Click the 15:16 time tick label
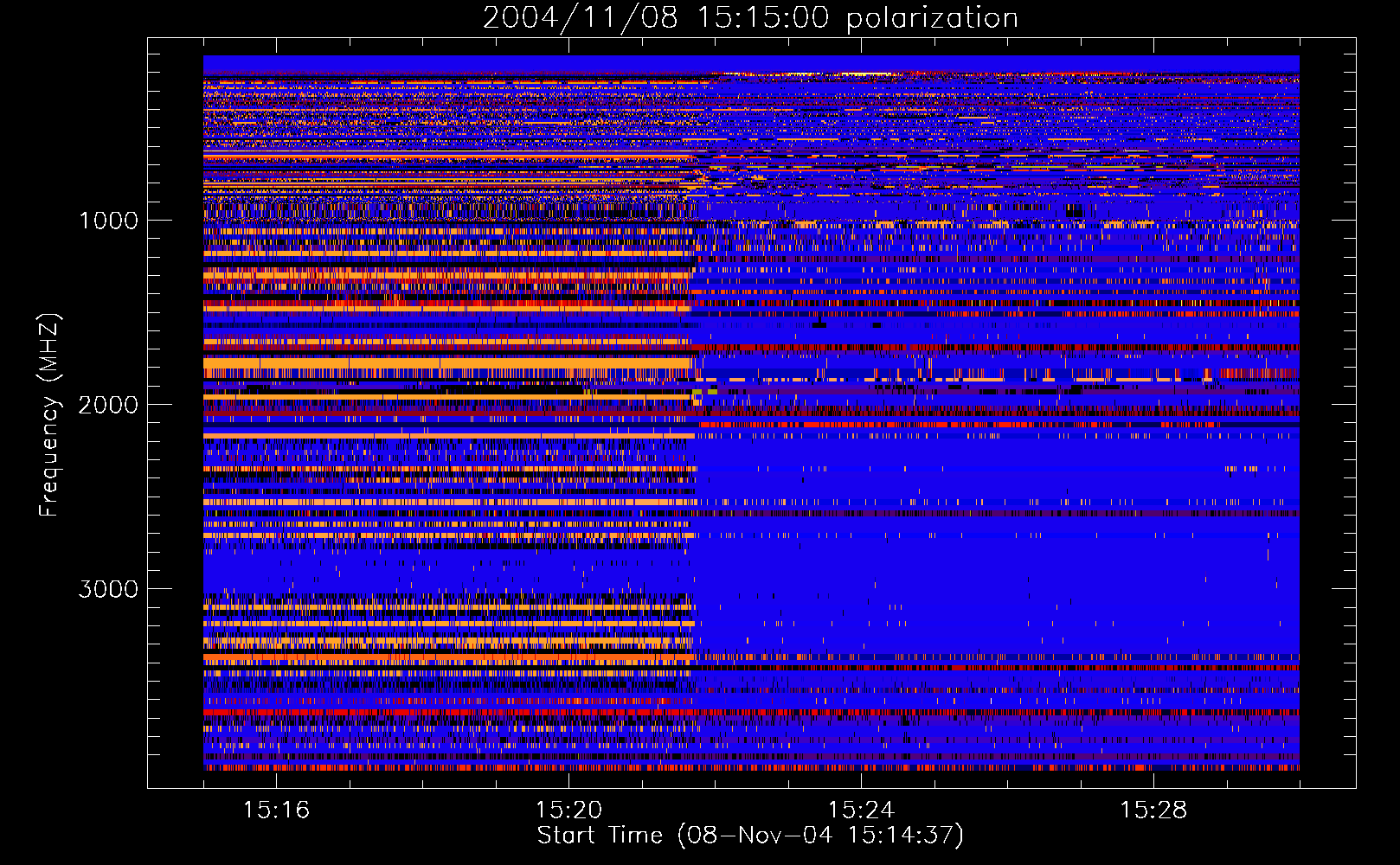Image resolution: width=1400 pixels, height=865 pixels. (x=277, y=810)
